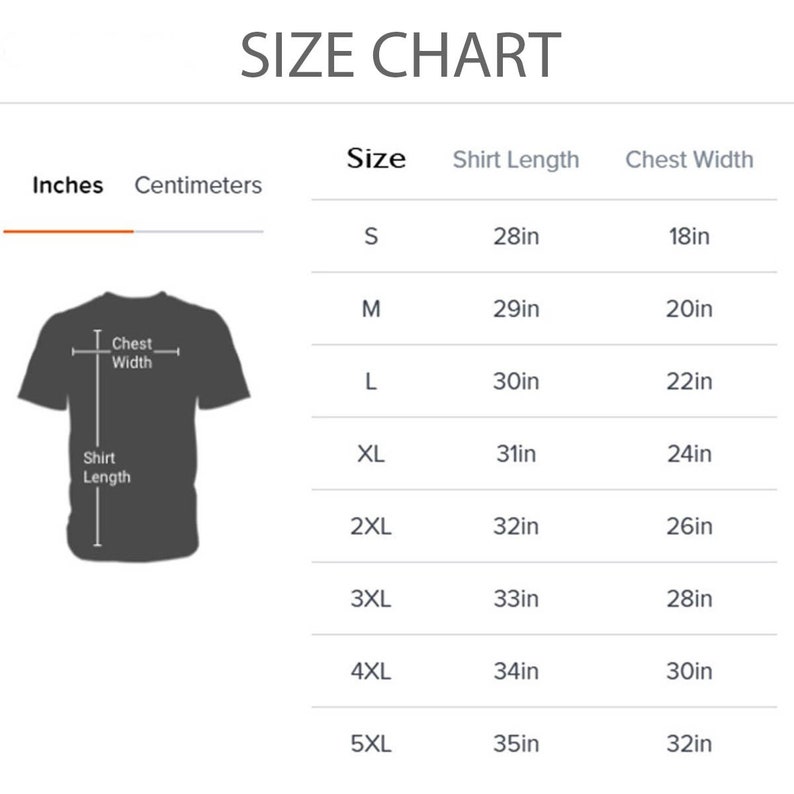Select the 2XL size label
The width and height of the screenshot is (794, 794).
point(371,527)
